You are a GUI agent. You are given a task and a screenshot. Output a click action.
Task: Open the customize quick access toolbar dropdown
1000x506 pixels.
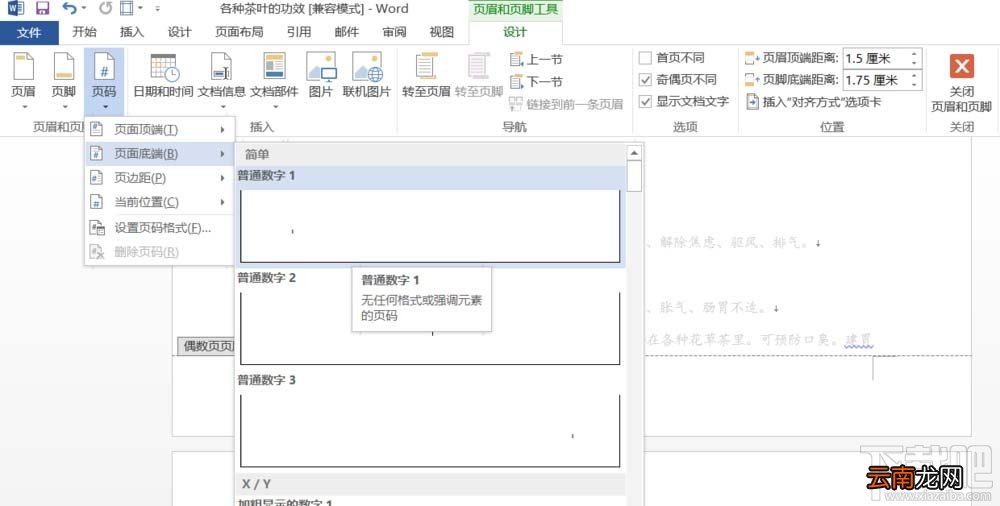point(158,9)
